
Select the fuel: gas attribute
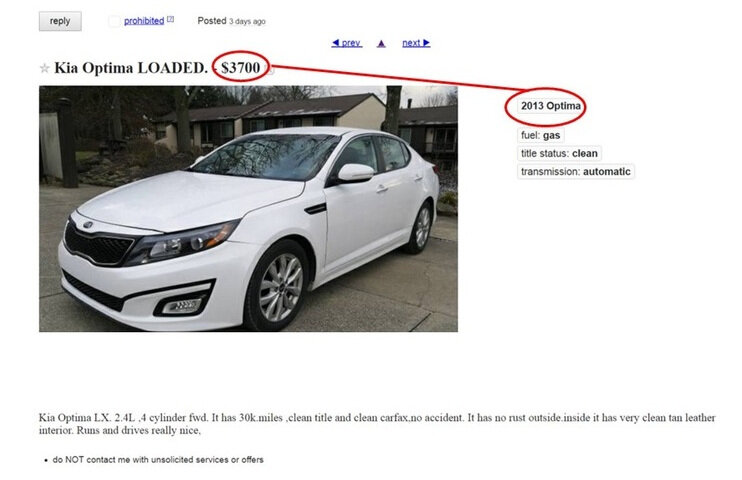pyautogui.click(x=540, y=135)
